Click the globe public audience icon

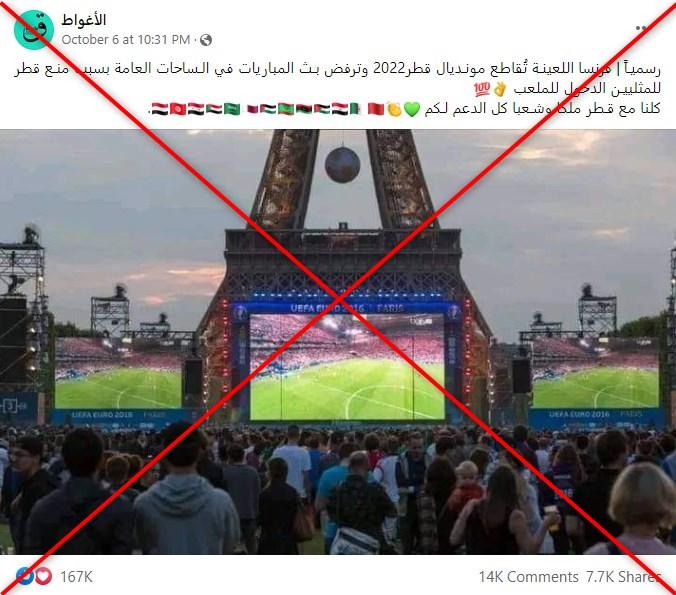(206, 40)
